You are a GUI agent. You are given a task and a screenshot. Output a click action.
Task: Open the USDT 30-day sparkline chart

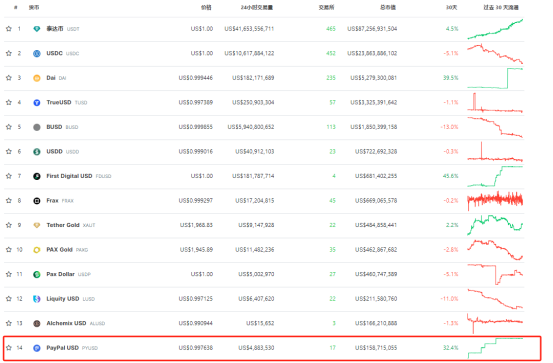click(495, 29)
